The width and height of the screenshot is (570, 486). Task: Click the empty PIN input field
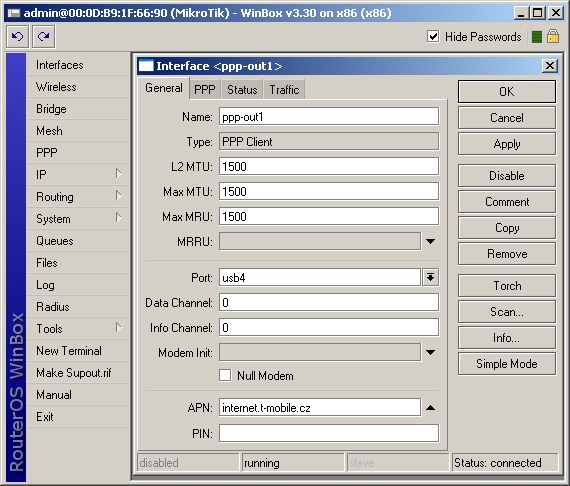click(x=329, y=433)
